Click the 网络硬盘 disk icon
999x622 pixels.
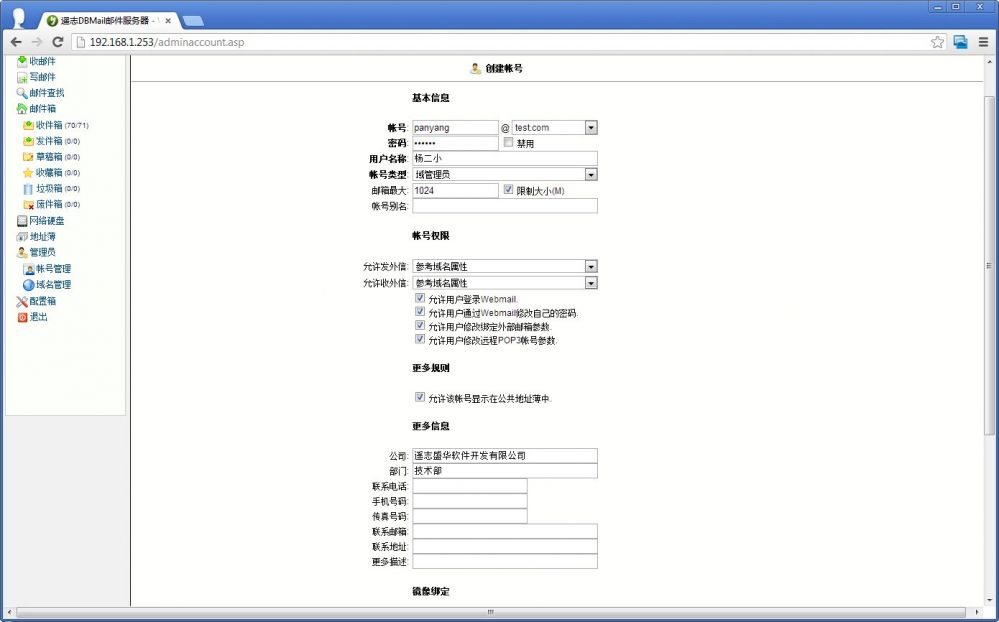pyautogui.click(x=22, y=221)
